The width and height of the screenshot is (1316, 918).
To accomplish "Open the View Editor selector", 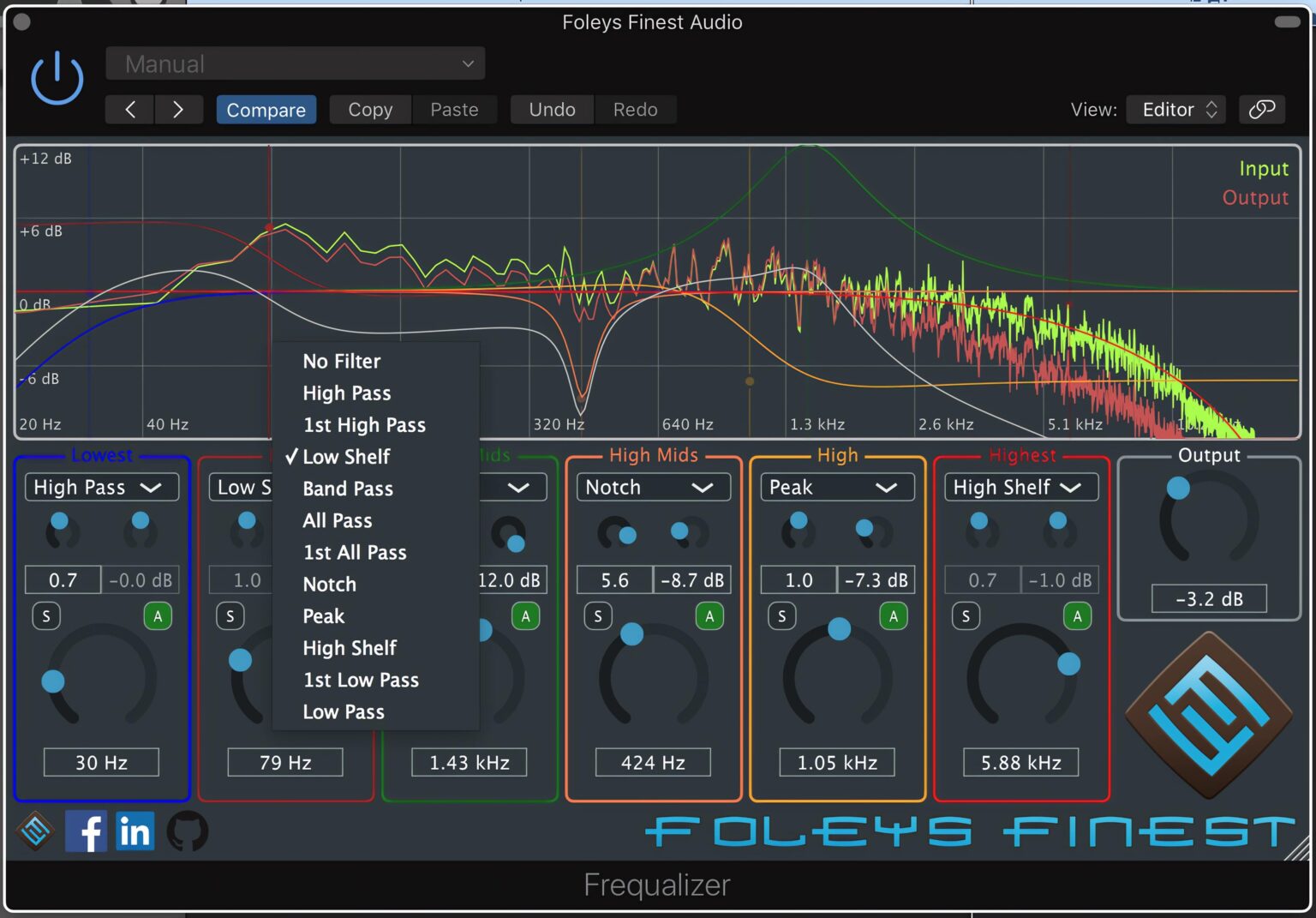I will point(1175,109).
